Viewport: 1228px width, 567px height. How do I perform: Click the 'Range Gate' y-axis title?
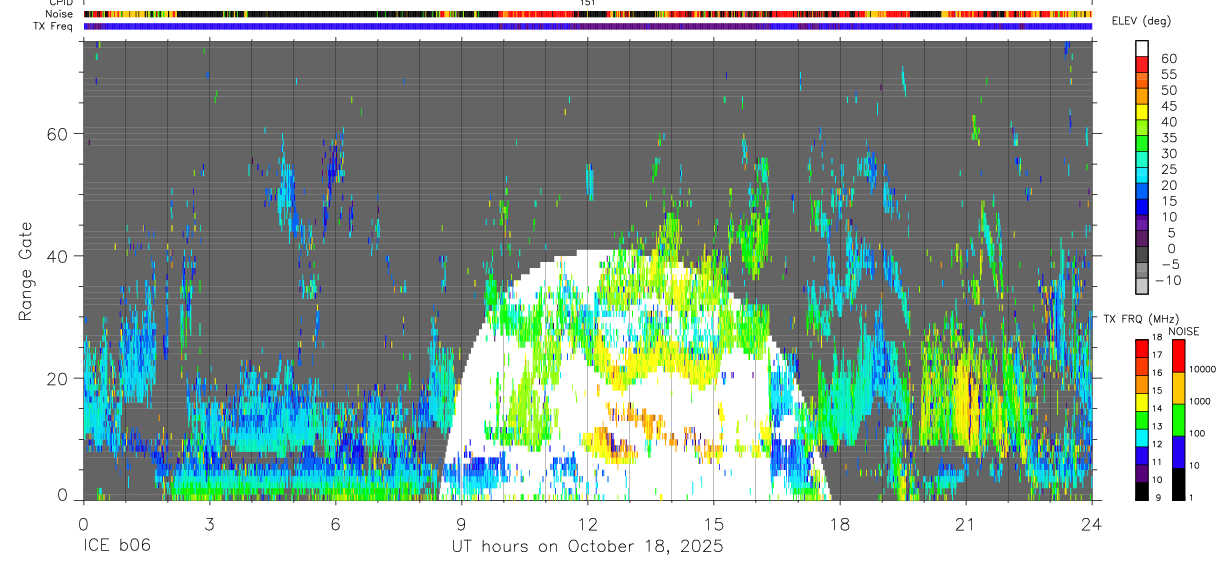27,271
